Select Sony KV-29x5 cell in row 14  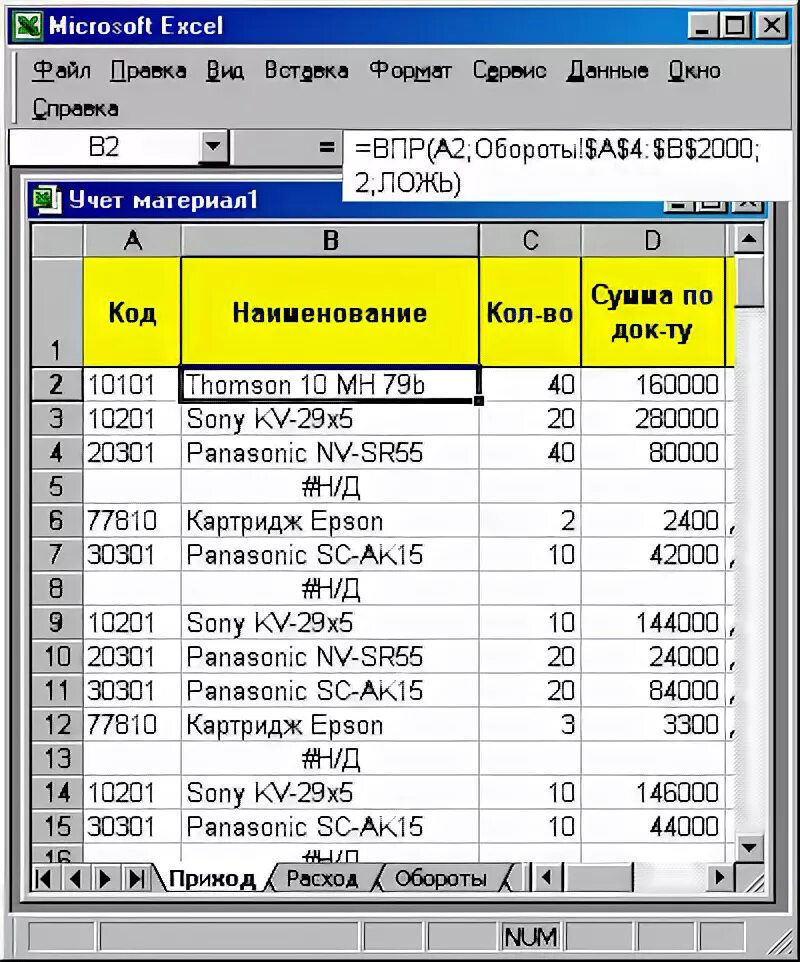[x=330, y=793]
